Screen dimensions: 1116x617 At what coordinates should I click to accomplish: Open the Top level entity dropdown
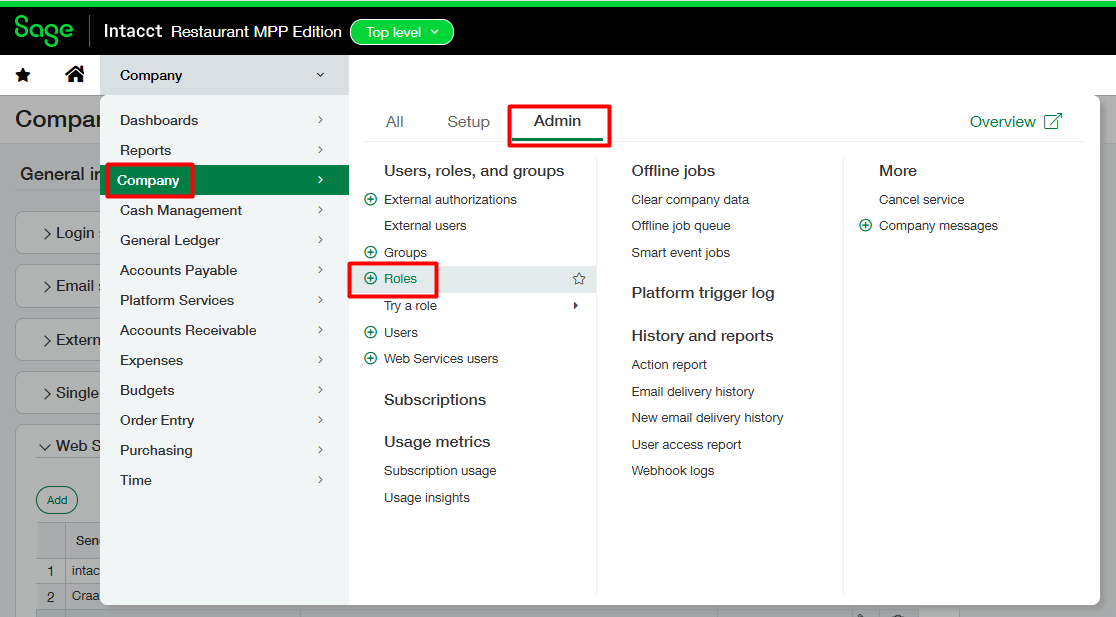(402, 32)
